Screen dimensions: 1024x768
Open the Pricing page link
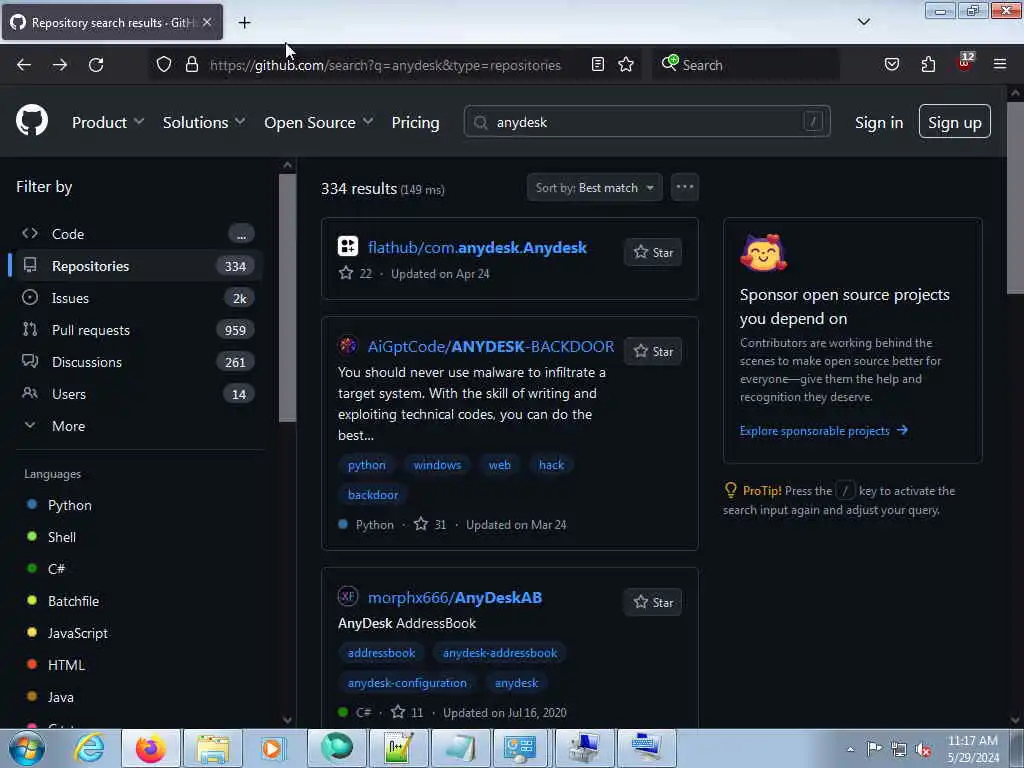pos(415,122)
